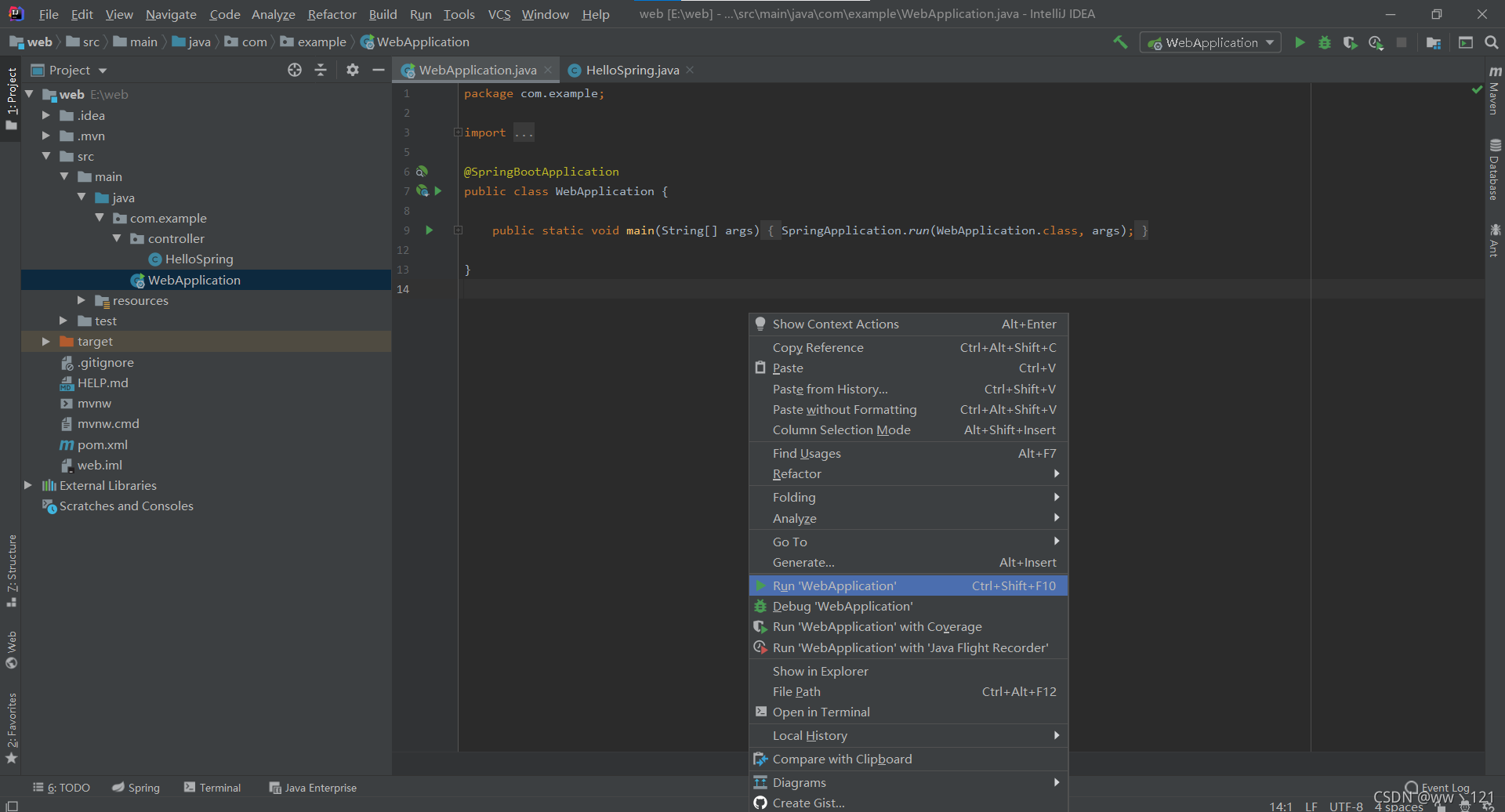The height and width of the screenshot is (812, 1505).
Task: Click the Spring bean gutter icon on line 6
Action: [x=422, y=172]
